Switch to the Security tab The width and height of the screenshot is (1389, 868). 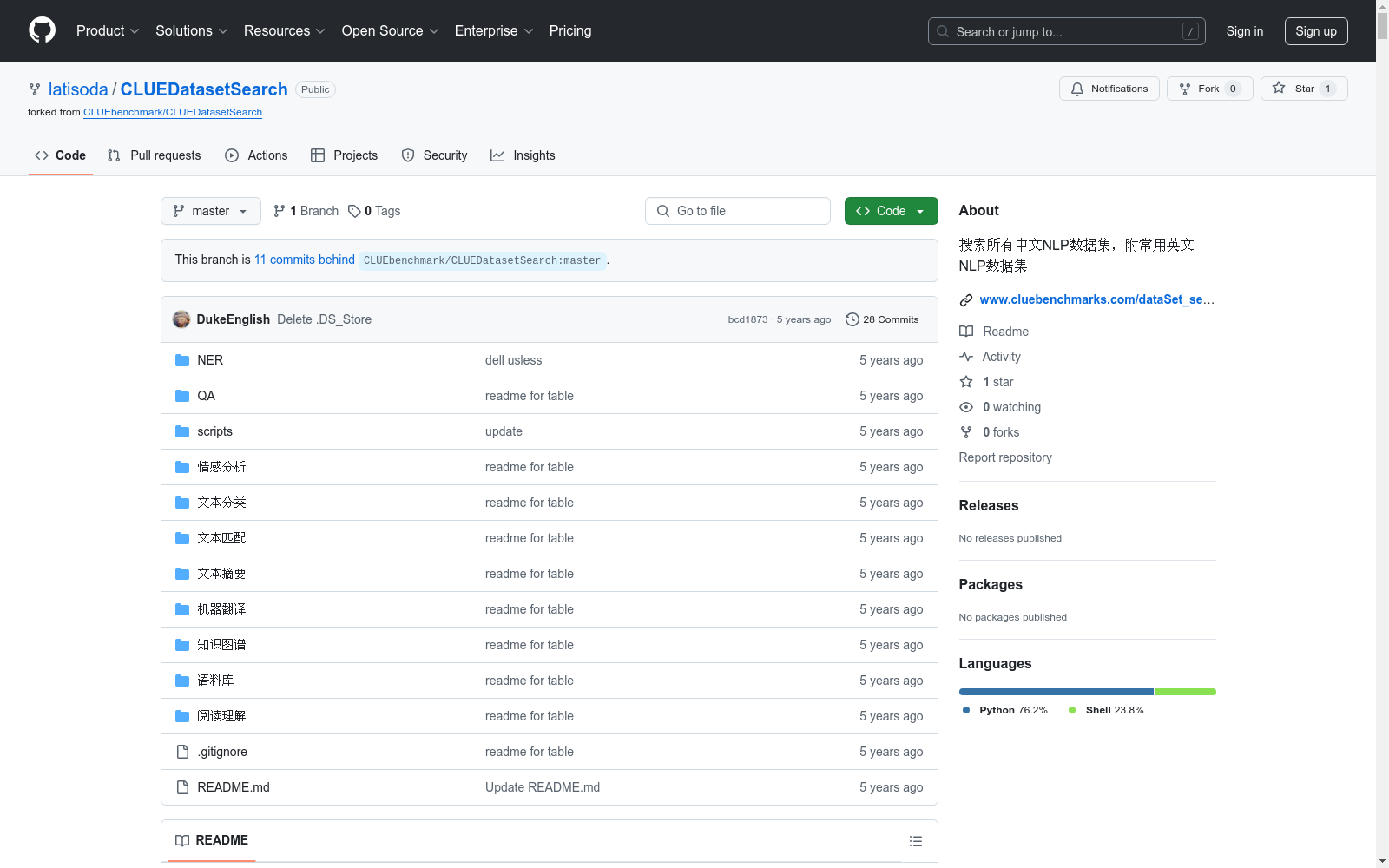point(435,155)
